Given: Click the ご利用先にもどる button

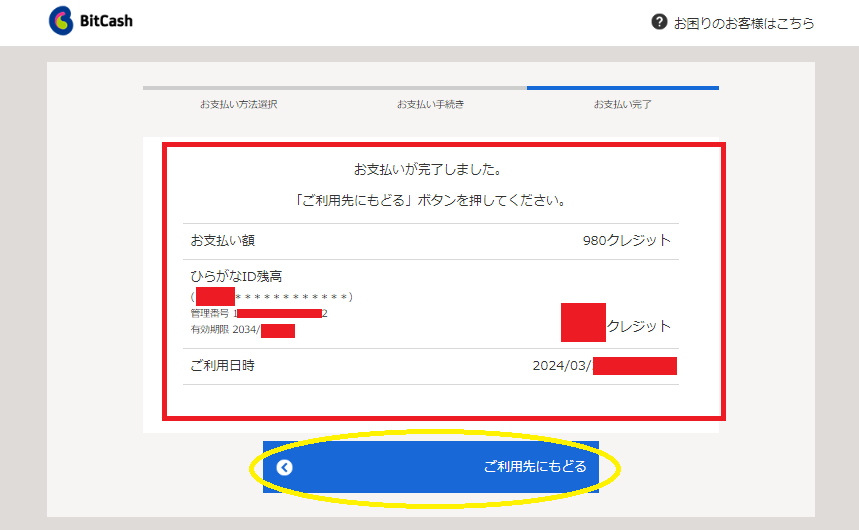Looking at the screenshot, I should coord(431,467).
